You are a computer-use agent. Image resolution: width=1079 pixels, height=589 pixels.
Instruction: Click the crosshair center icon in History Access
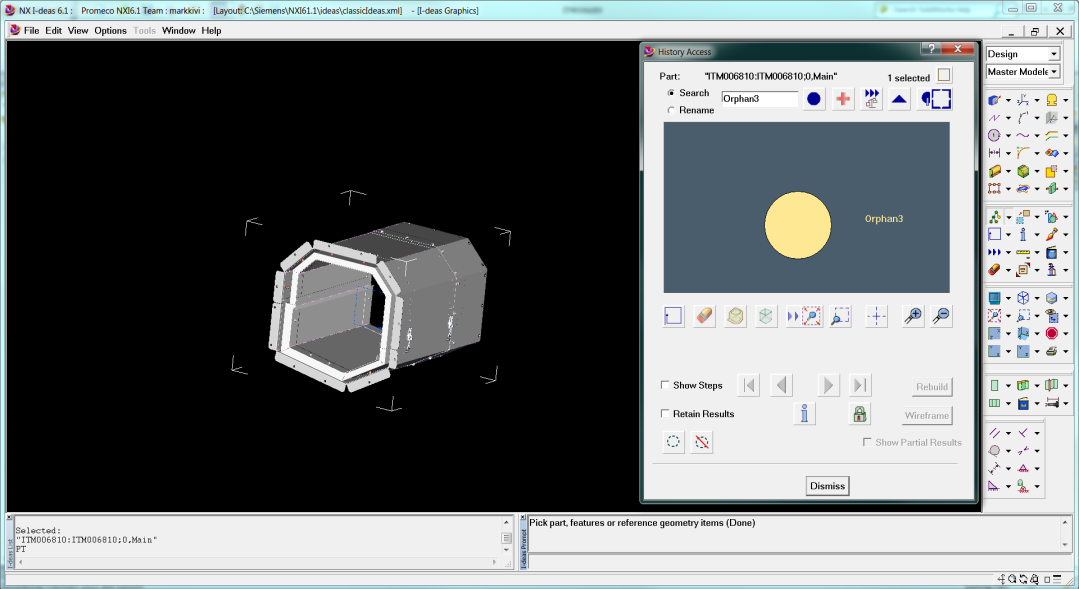876,316
